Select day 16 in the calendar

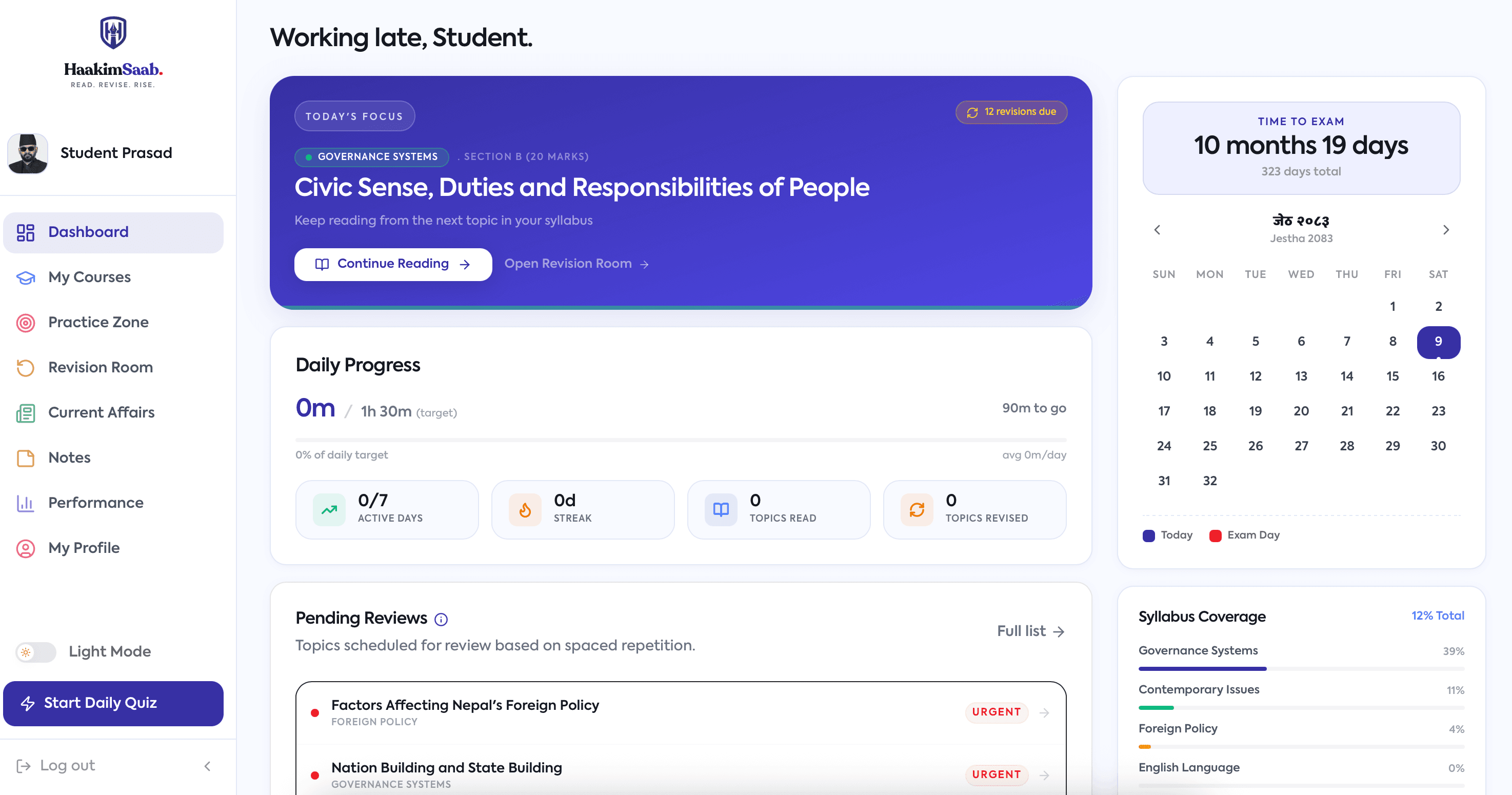tap(1438, 376)
